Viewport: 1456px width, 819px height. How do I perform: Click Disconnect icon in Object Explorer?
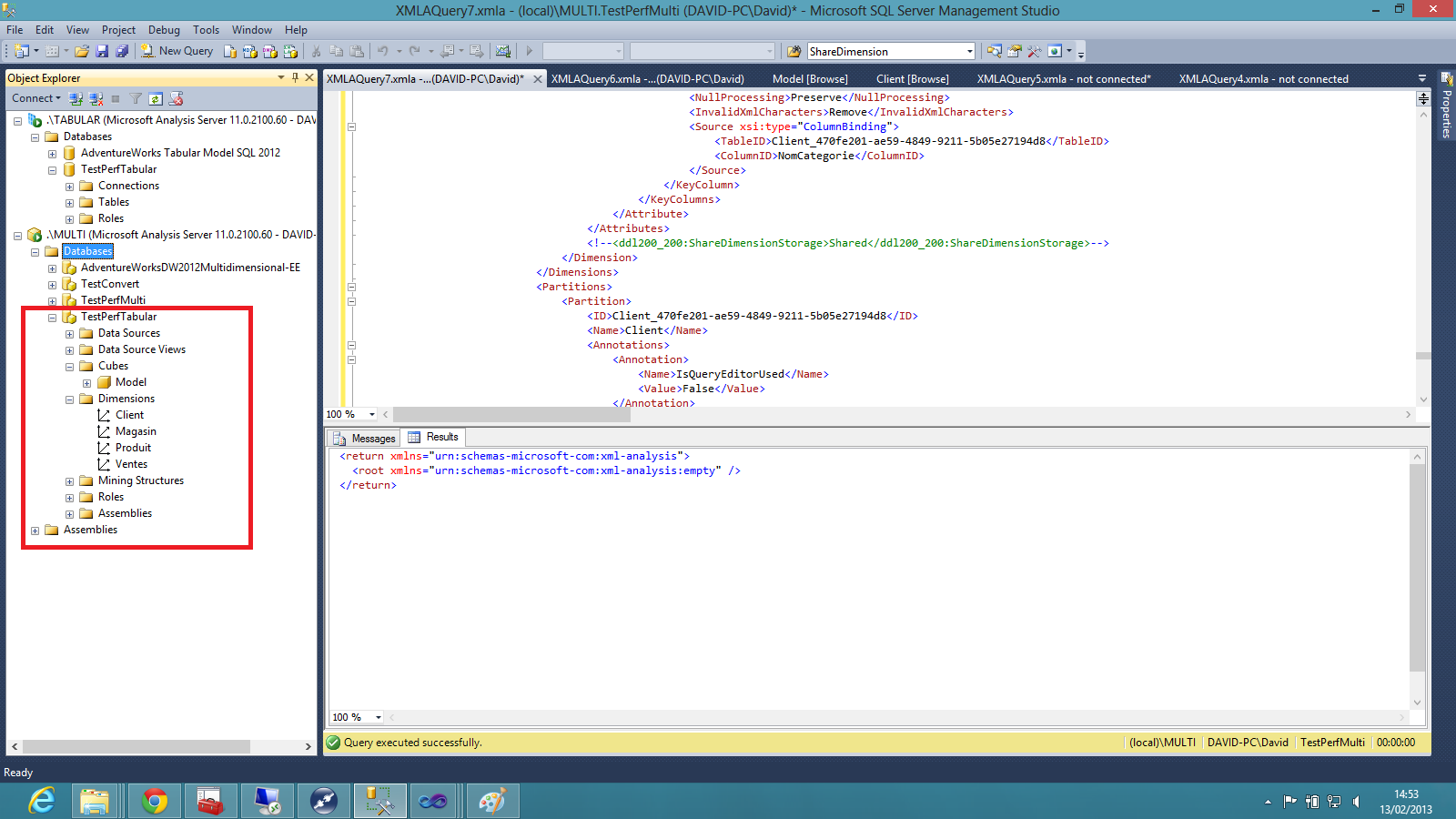pos(96,98)
